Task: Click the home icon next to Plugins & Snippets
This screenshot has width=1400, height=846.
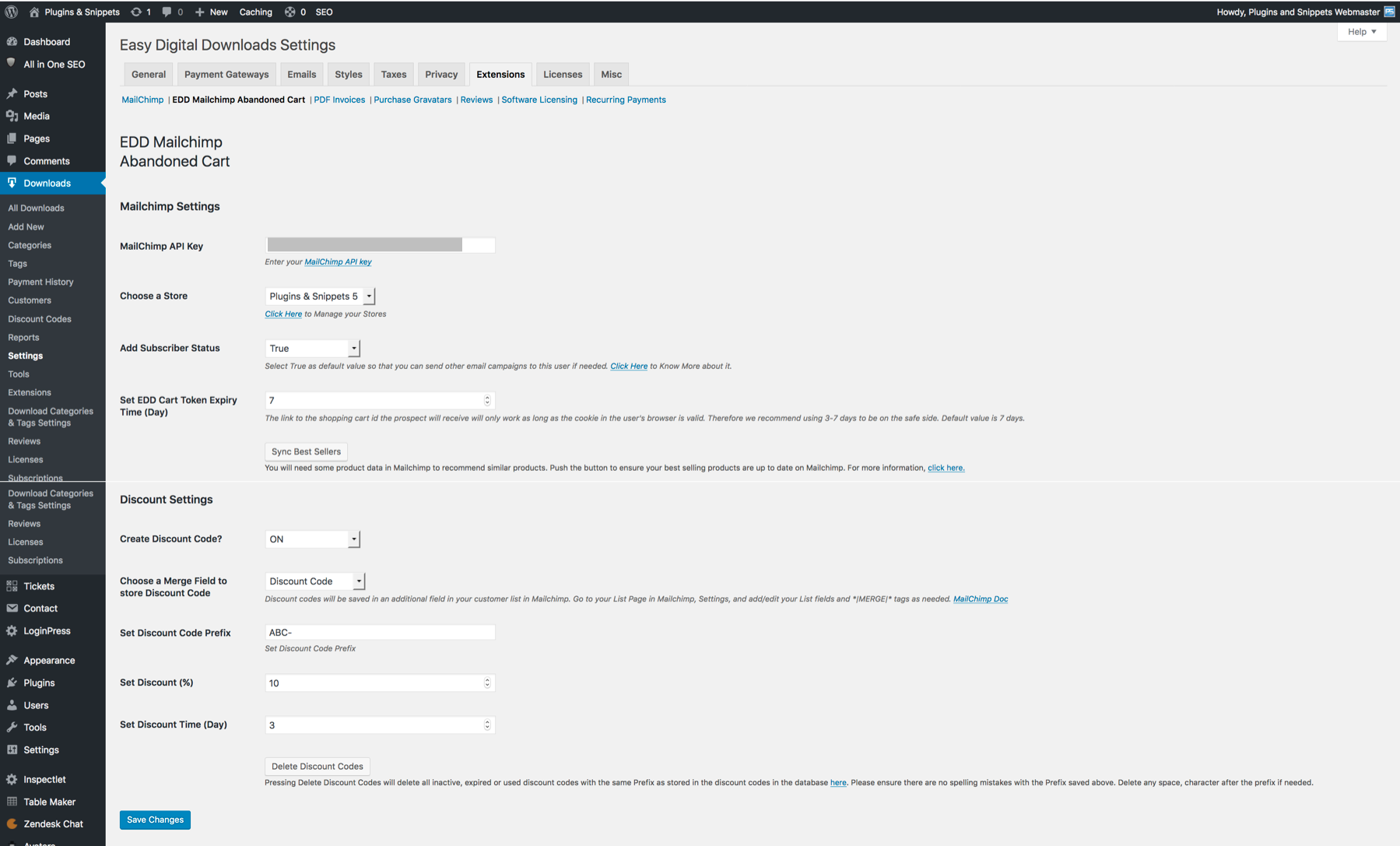Action: click(x=34, y=12)
